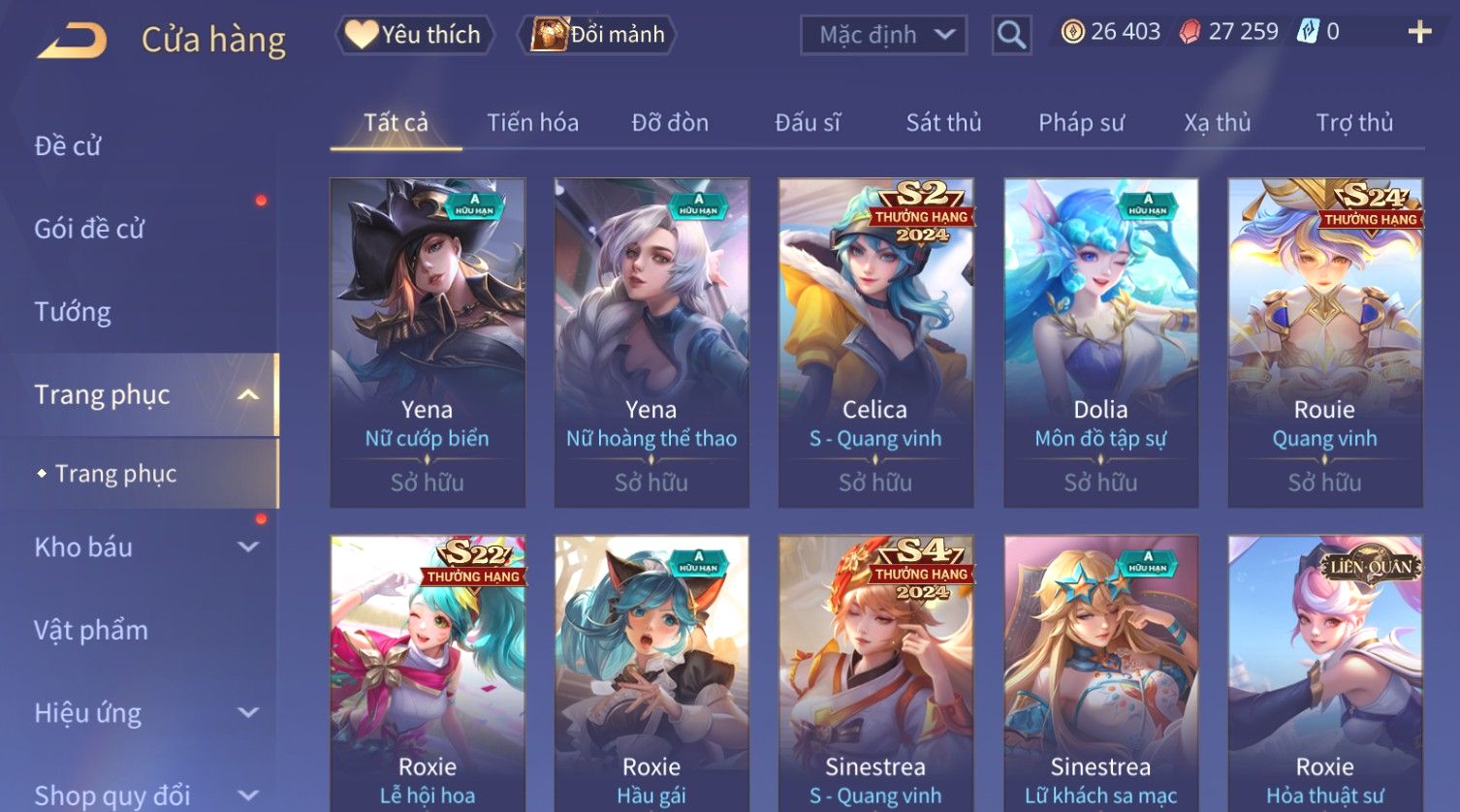Click the blue voucher ticket icon
This screenshot has height=812, width=1460.
coord(1308,32)
